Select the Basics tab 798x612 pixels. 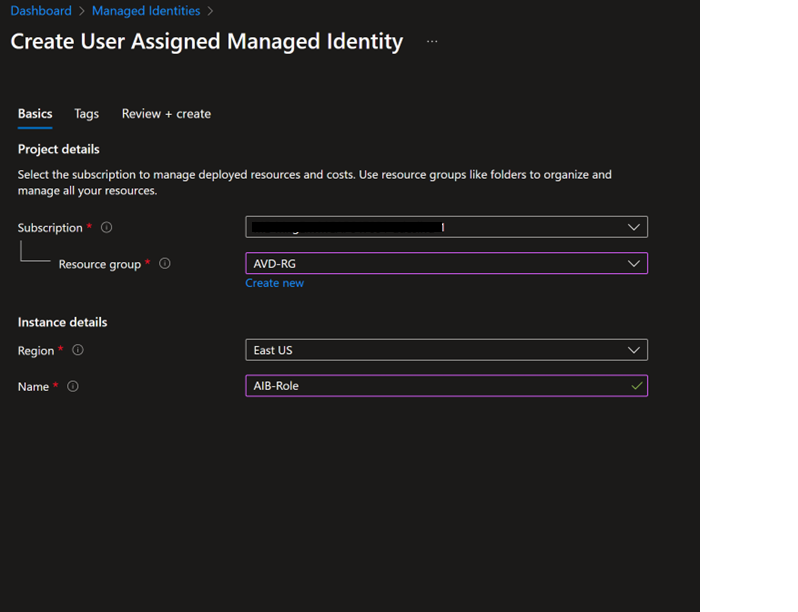coord(35,113)
